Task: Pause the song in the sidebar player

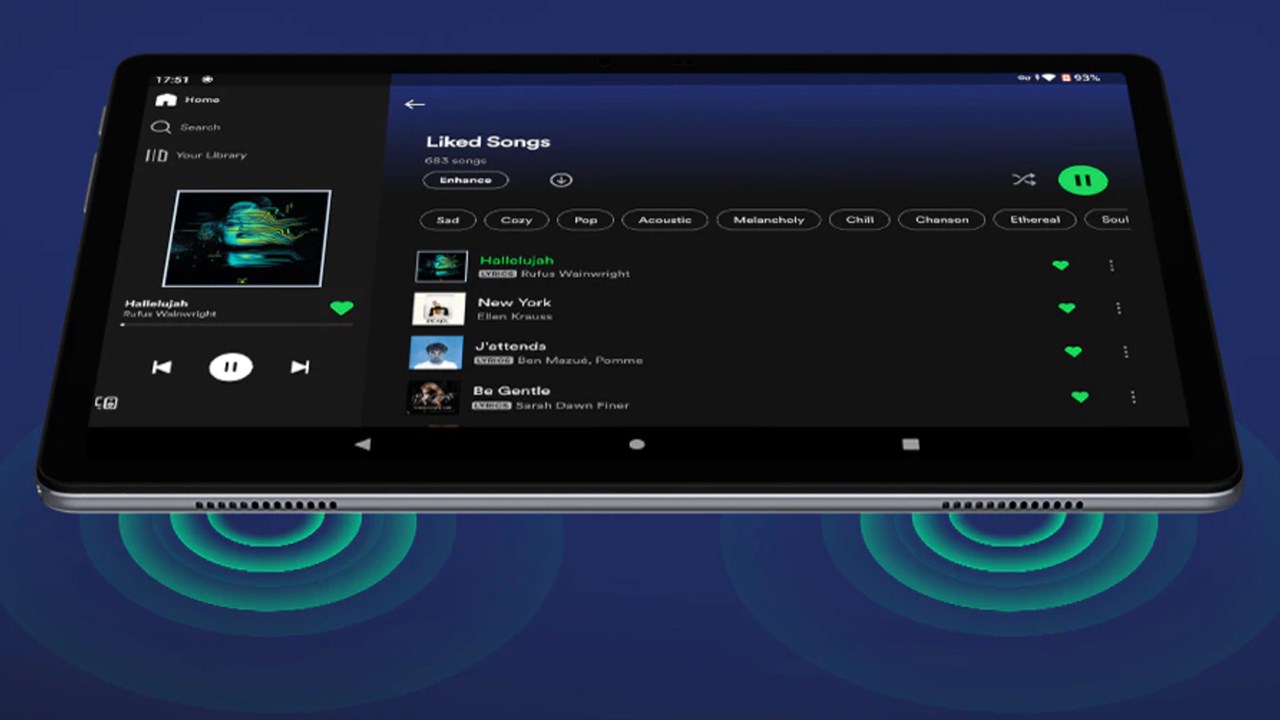Action: (230, 367)
